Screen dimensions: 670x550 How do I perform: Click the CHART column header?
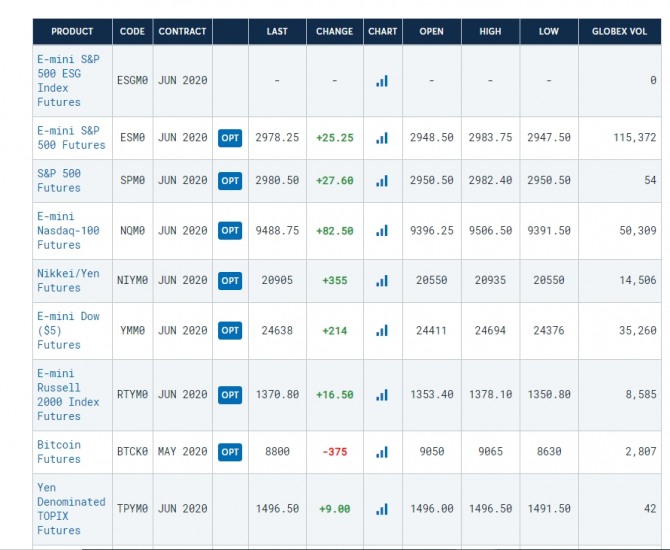coord(383,32)
